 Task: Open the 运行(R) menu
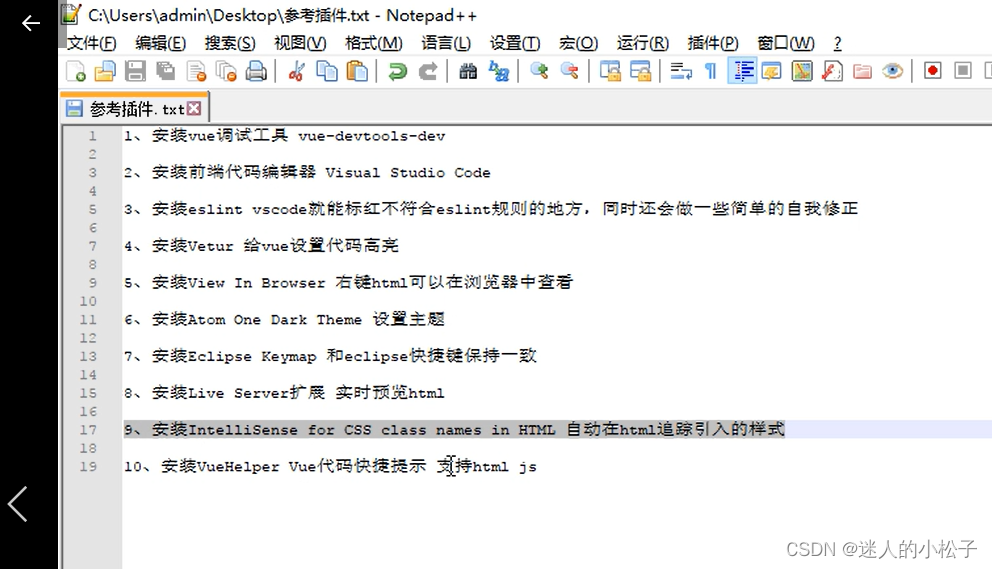(643, 43)
